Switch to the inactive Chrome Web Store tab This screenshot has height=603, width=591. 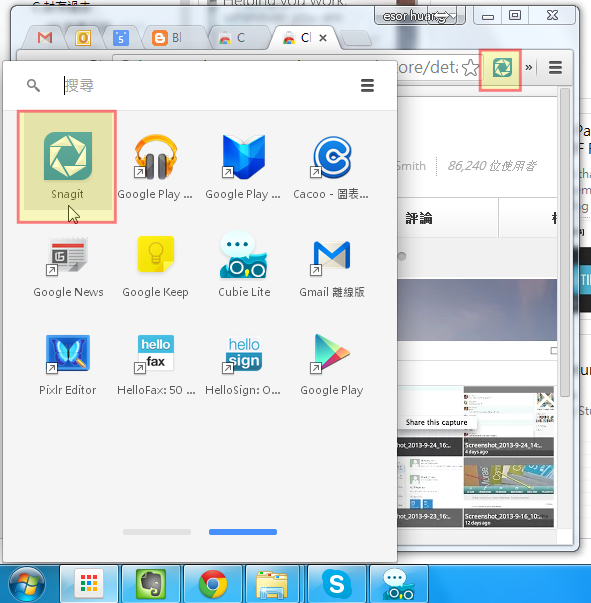tap(238, 38)
